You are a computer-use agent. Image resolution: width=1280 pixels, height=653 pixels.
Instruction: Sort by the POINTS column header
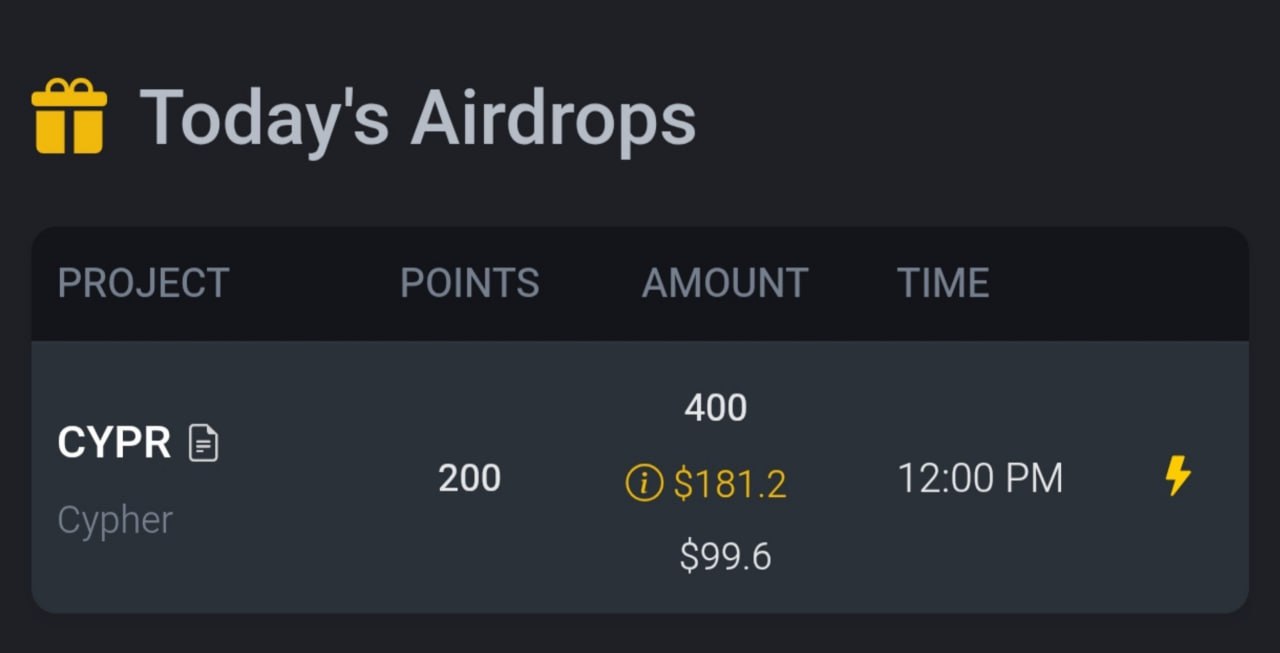(x=469, y=283)
